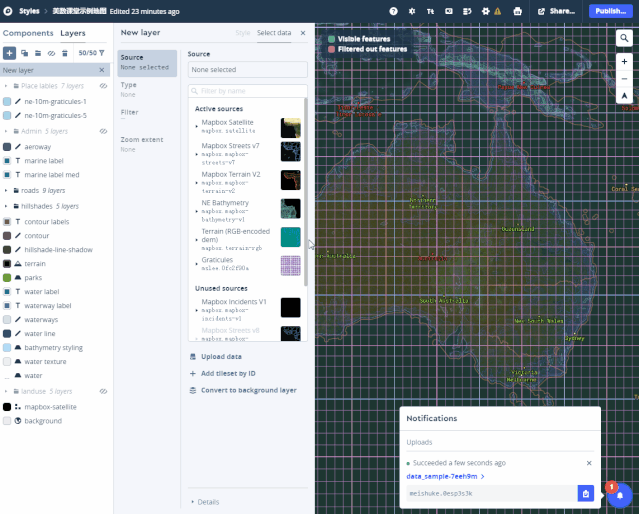
Task: Open the style settings gear icon
Action: (x=485, y=11)
